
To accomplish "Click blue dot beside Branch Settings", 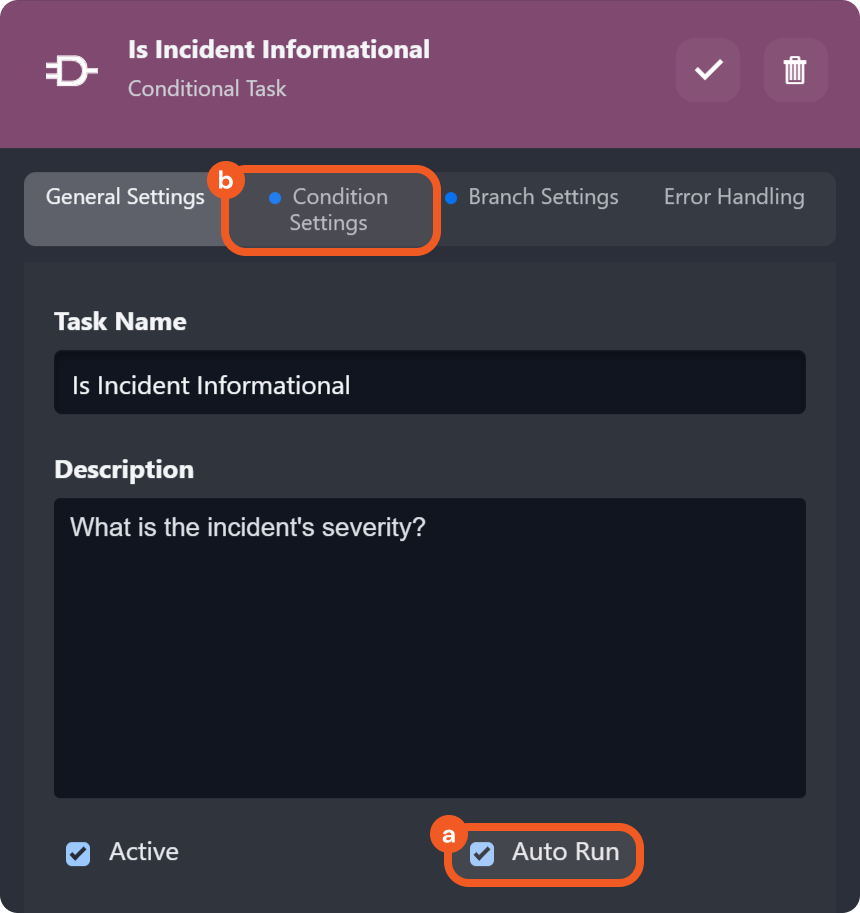I will point(450,198).
